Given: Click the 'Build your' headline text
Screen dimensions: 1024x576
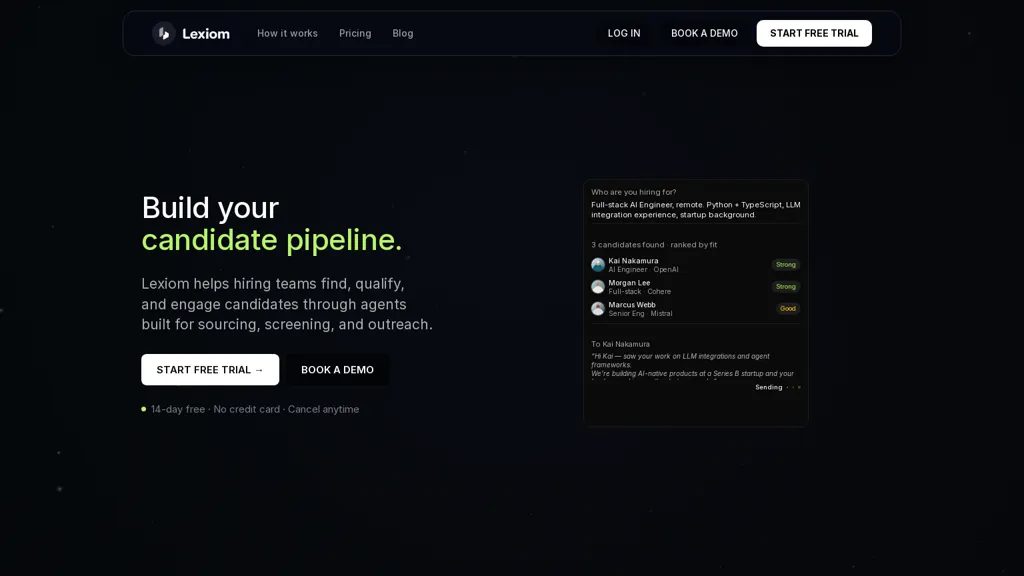Looking at the screenshot, I should click(x=210, y=208).
